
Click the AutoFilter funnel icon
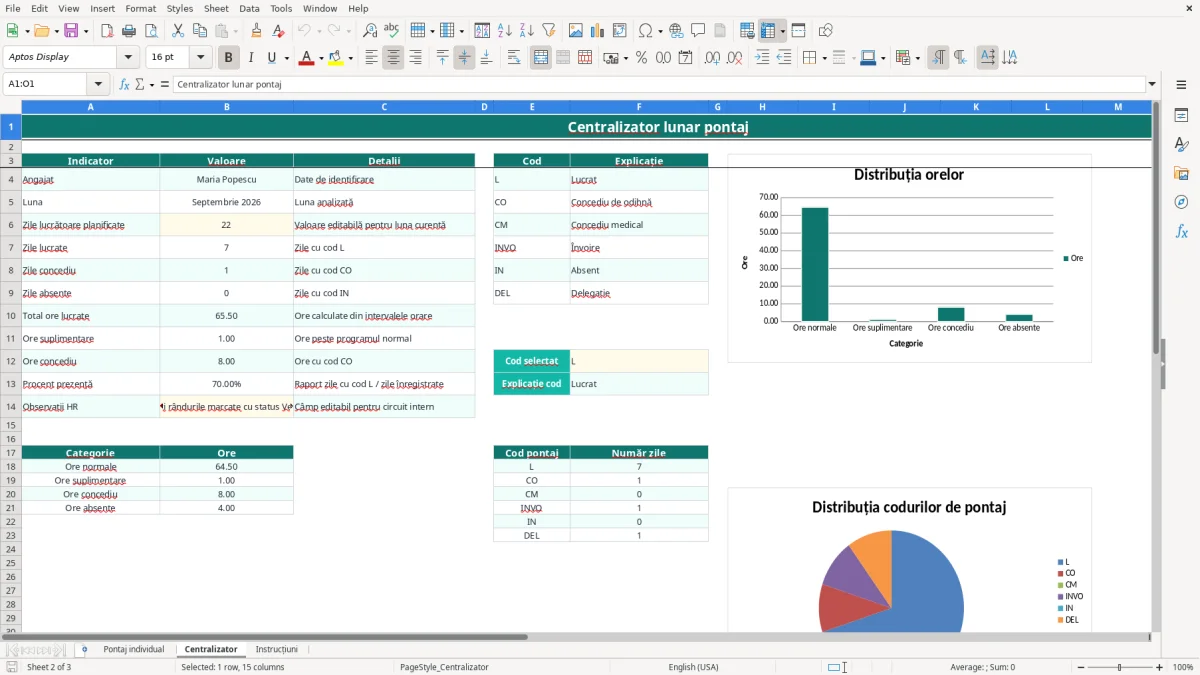click(x=549, y=31)
